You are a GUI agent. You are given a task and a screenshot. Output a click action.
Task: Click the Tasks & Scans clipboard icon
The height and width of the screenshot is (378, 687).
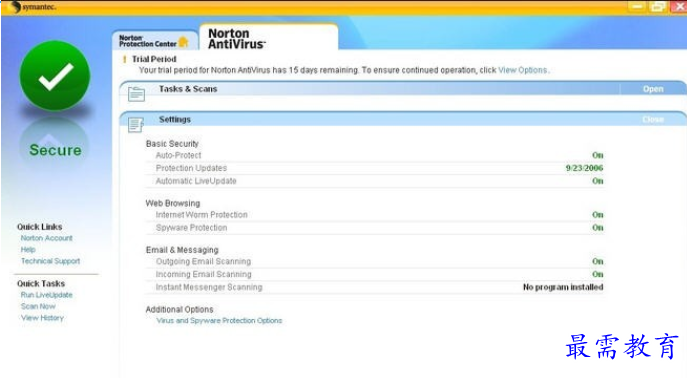point(136,93)
